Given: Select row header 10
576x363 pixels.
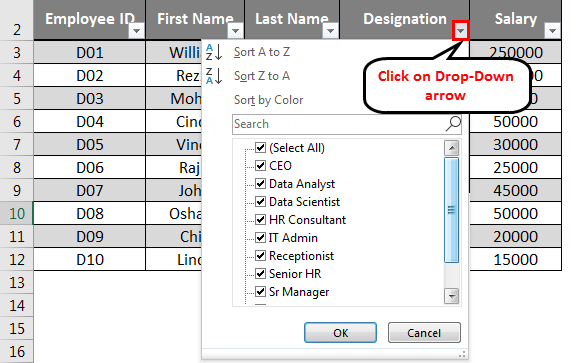Looking at the screenshot, I should [17, 213].
